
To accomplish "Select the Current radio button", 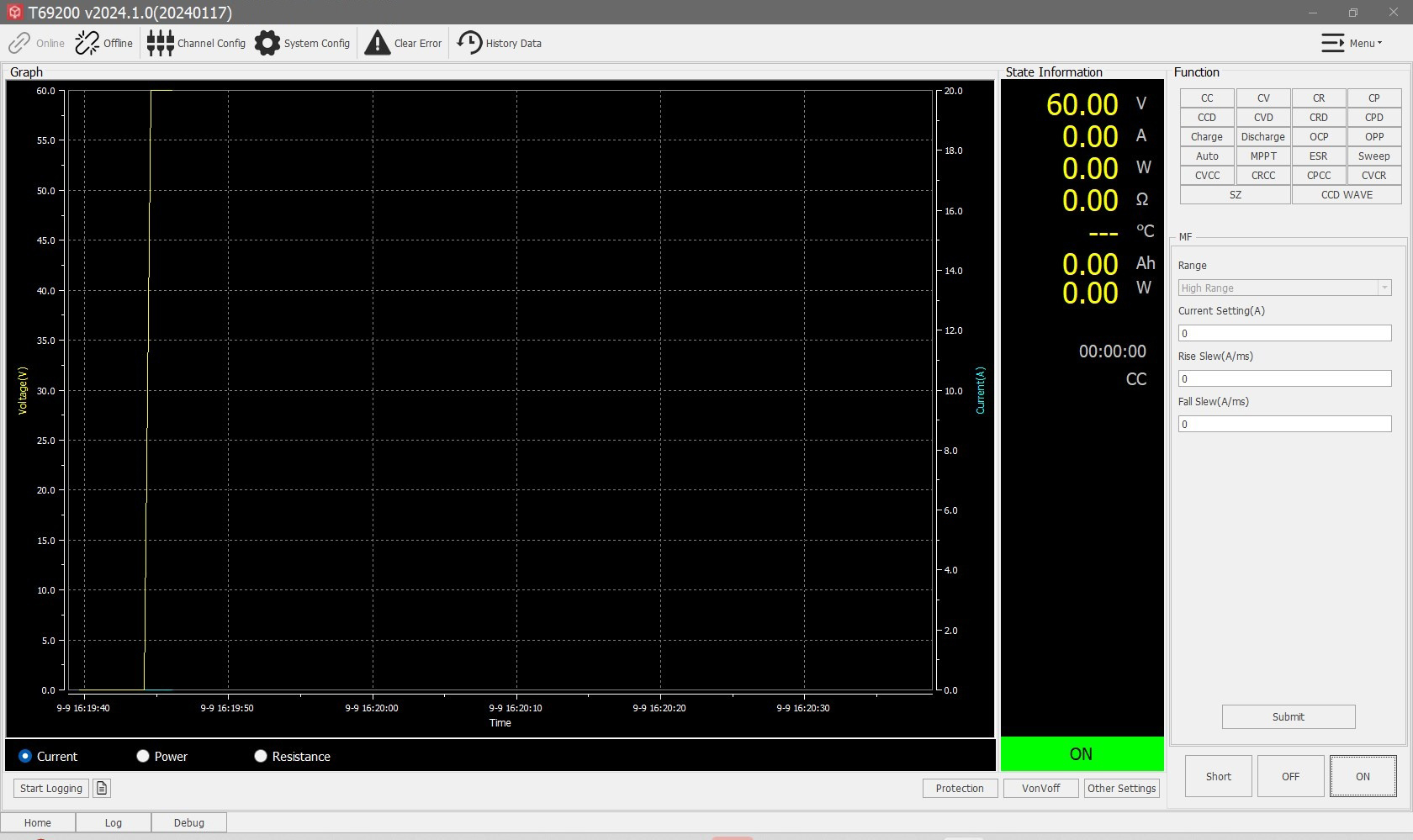I will pyautogui.click(x=25, y=756).
